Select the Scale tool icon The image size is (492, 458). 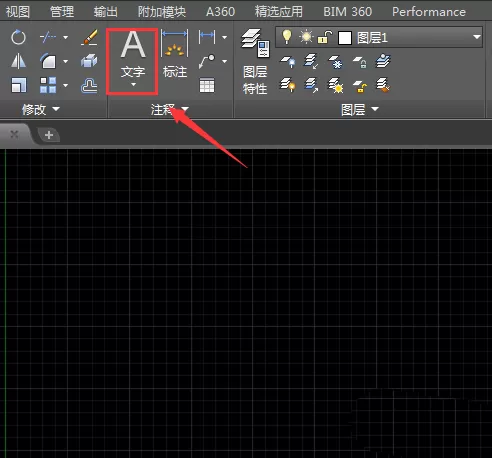[x=19, y=85]
